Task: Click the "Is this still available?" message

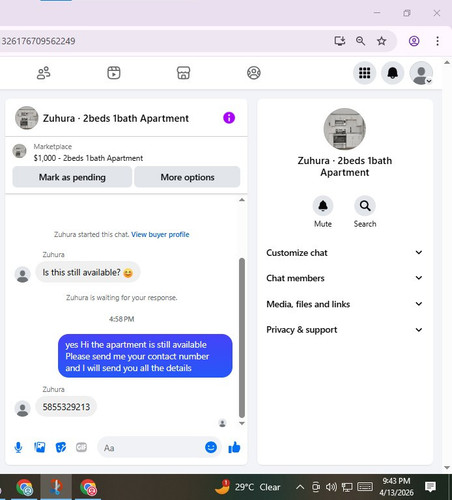Action: (x=88, y=272)
